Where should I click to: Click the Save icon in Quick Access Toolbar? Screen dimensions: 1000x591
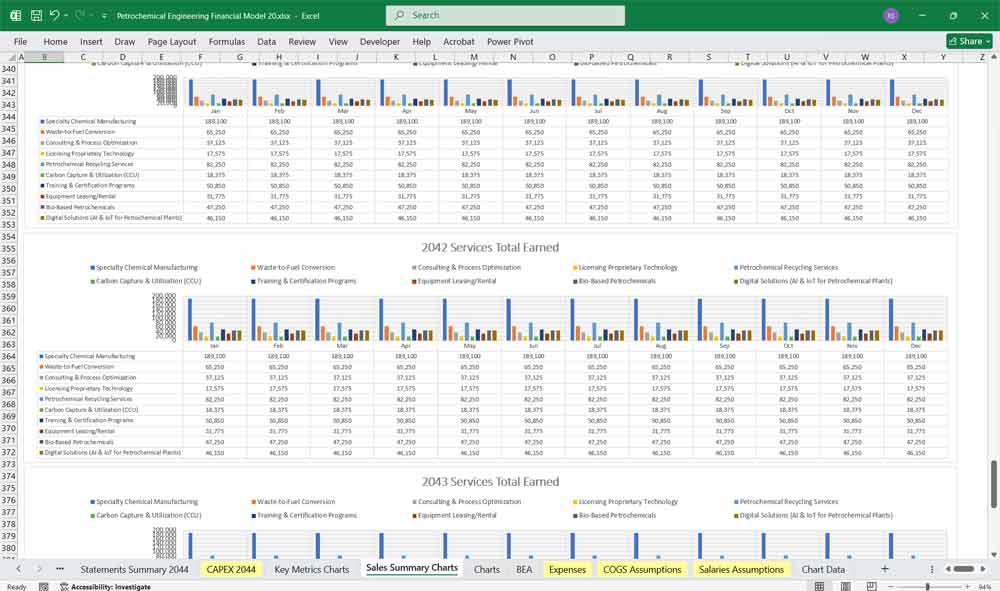(36, 14)
